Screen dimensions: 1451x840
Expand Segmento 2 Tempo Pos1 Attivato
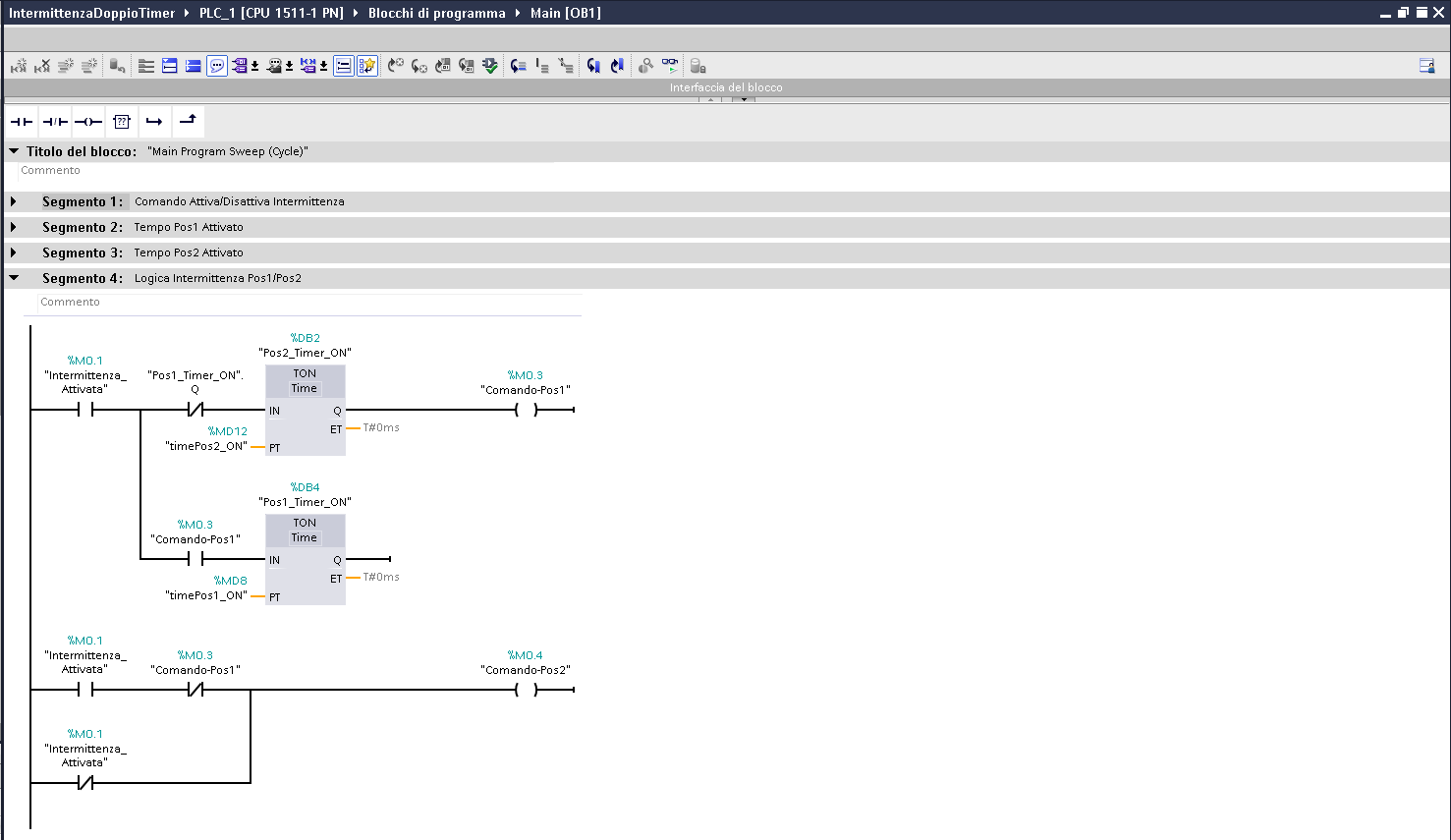tap(14, 227)
